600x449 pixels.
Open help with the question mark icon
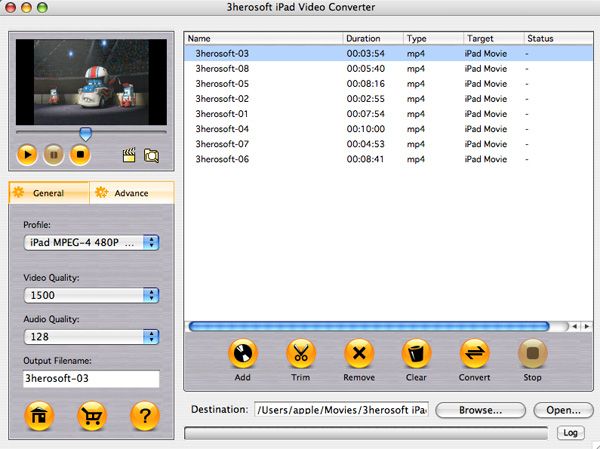(x=145, y=416)
